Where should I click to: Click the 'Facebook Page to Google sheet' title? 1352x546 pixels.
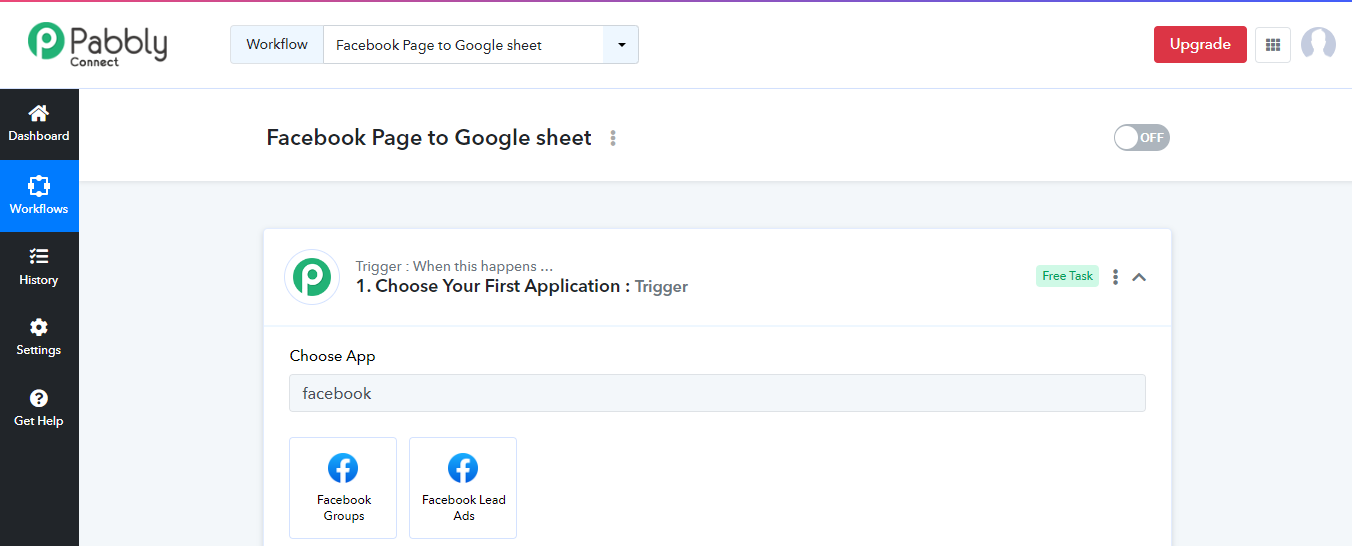click(429, 138)
